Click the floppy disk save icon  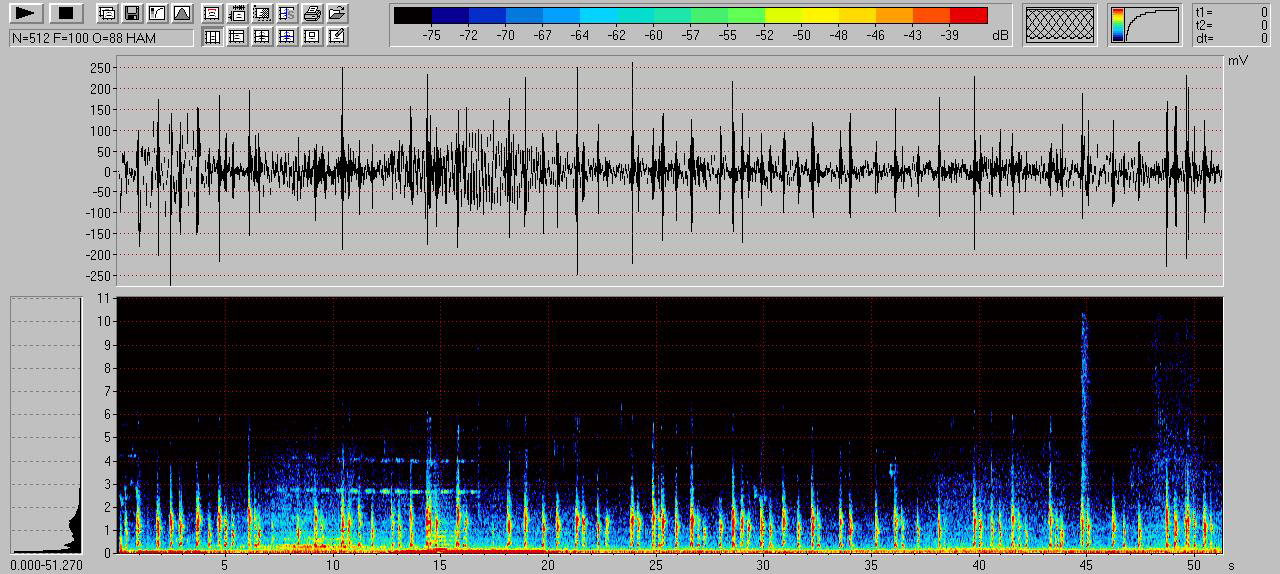(132, 13)
